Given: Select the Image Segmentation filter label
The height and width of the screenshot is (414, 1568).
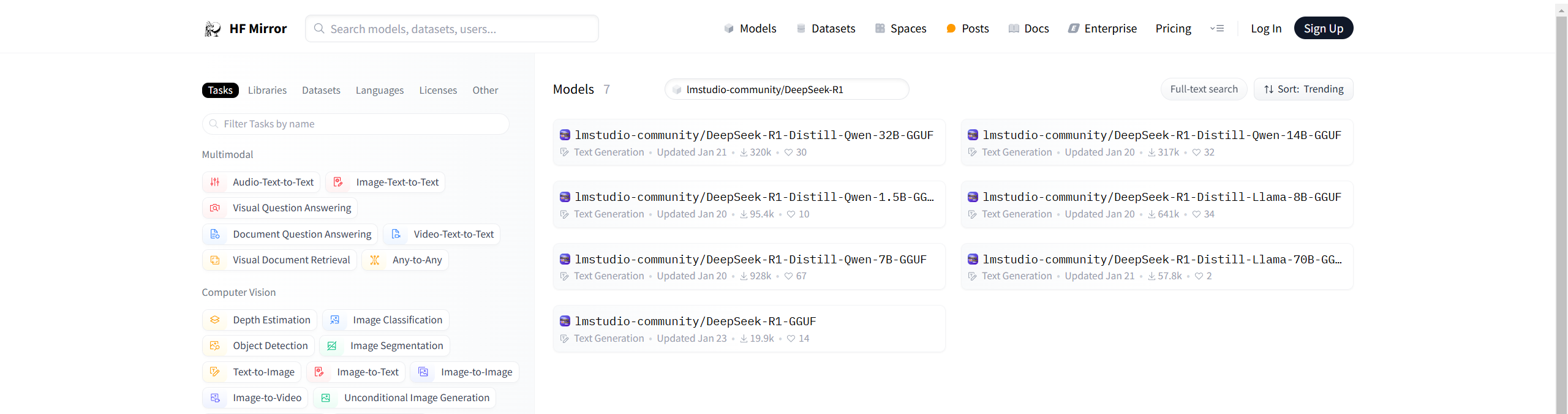Looking at the screenshot, I should pos(396,346).
